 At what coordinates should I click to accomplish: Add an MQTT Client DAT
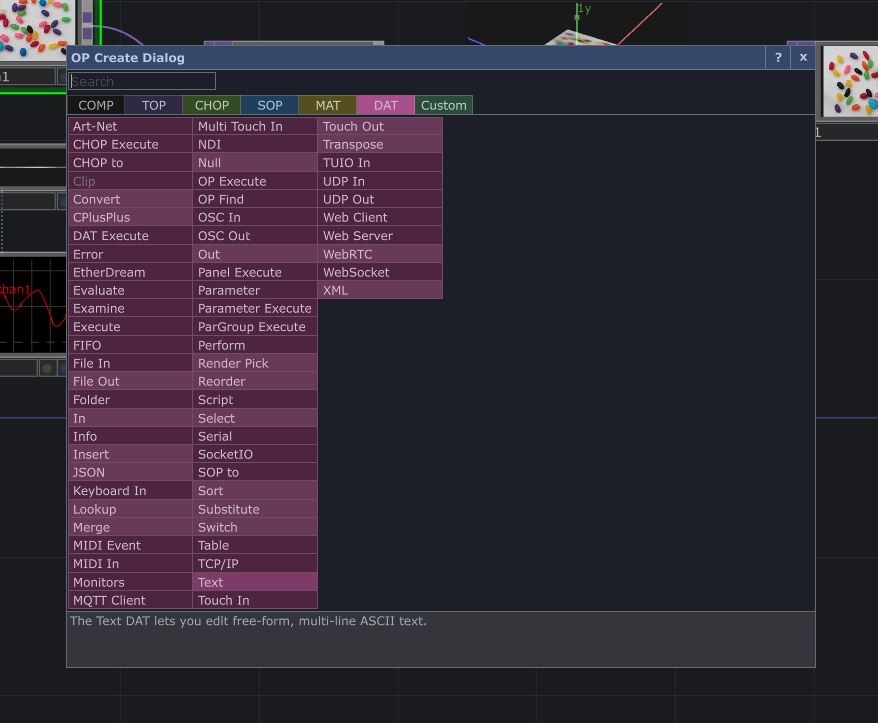[130, 600]
